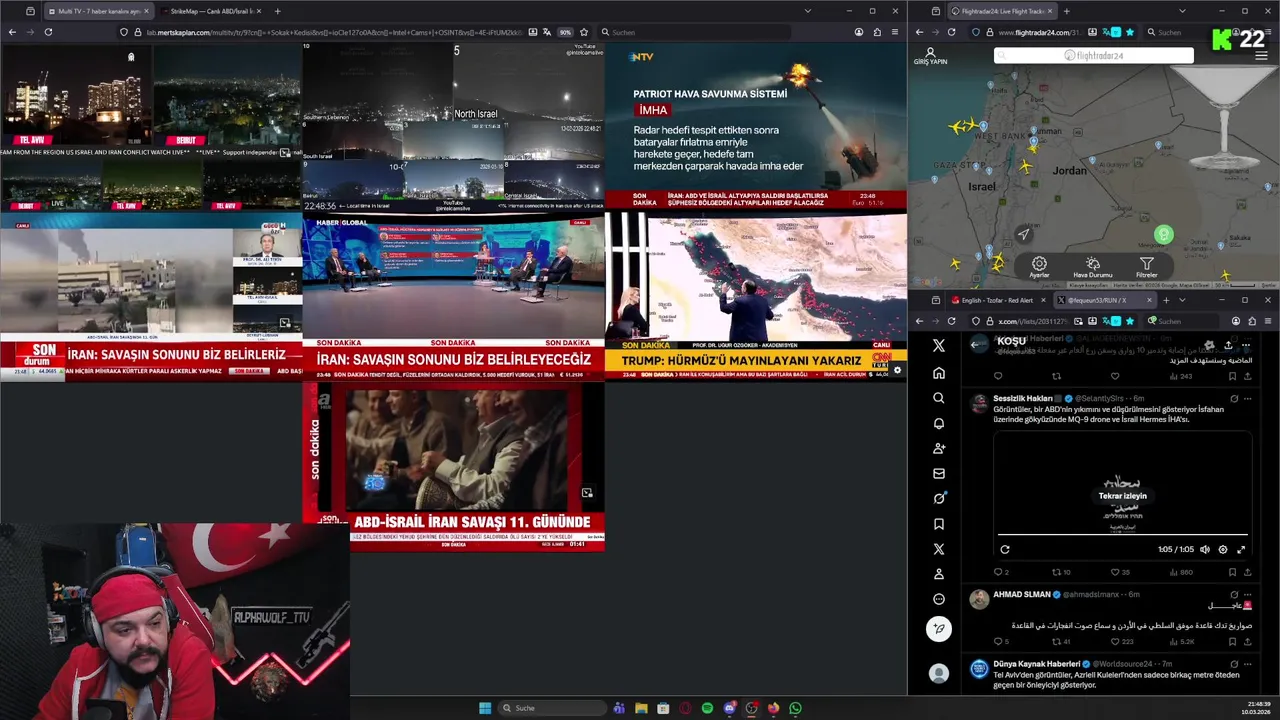
Task: Open X Notifications bell icon
Action: coord(938,423)
